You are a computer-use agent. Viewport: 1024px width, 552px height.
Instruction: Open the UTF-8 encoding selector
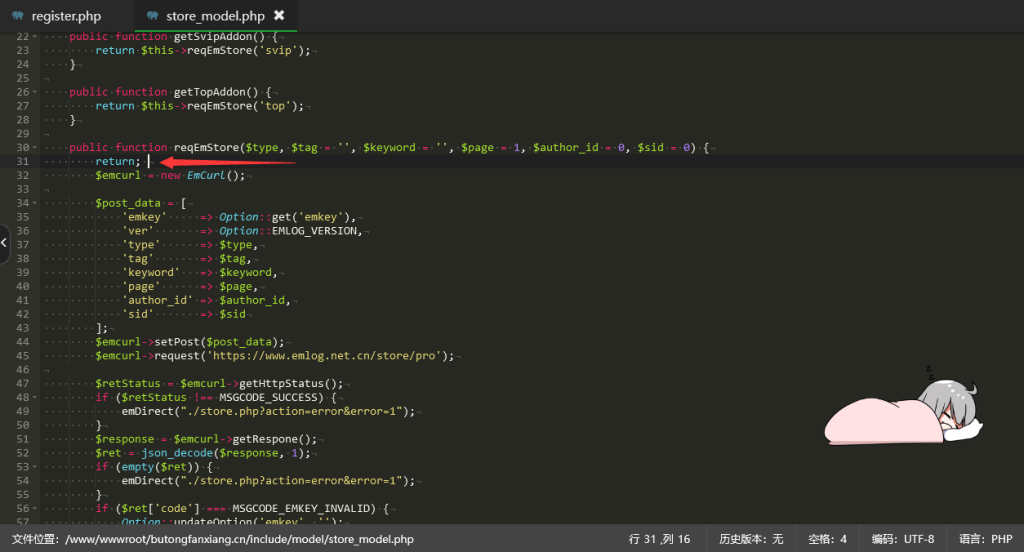pos(902,539)
